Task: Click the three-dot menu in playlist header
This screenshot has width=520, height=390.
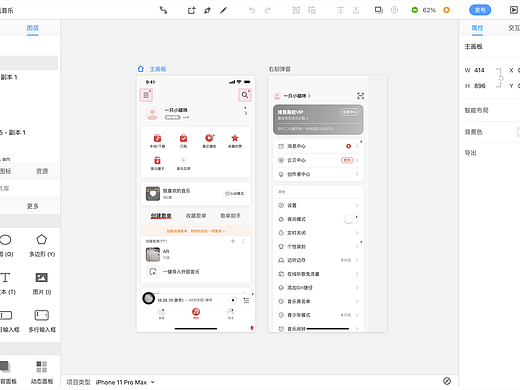Action: pyautogui.click(x=243, y=241)
